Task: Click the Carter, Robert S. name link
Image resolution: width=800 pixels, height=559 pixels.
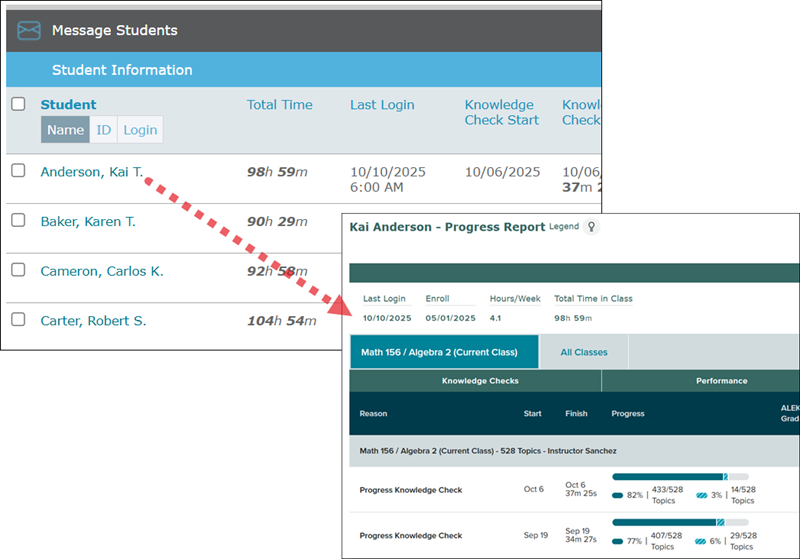Action: 93,321
